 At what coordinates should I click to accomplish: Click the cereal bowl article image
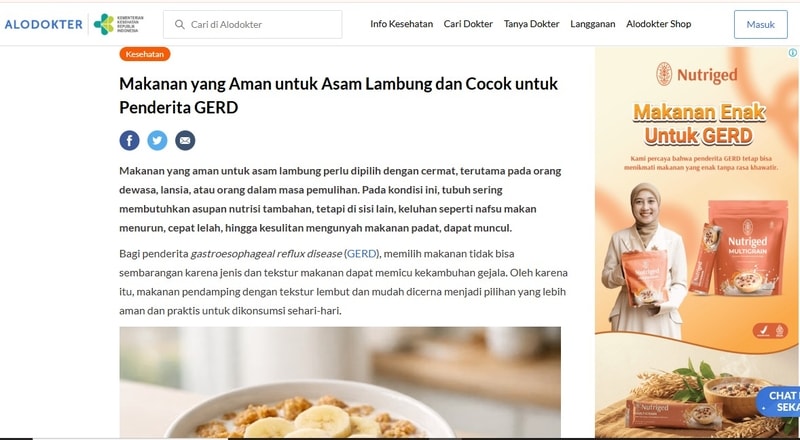(340, 382)
